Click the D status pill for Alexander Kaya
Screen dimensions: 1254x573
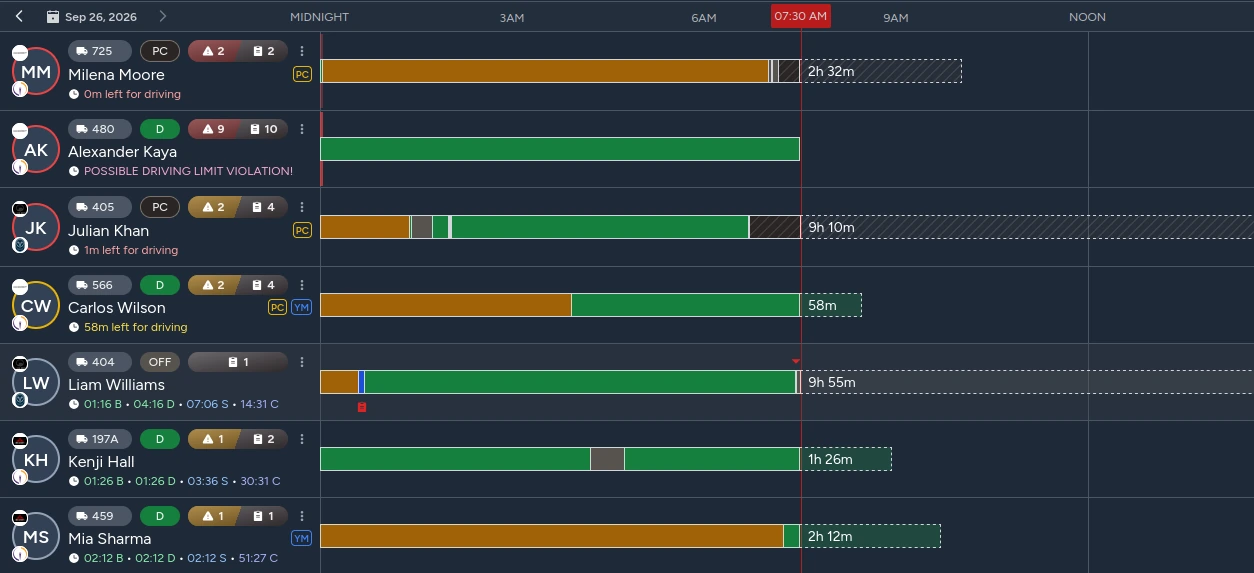[160, 129]
